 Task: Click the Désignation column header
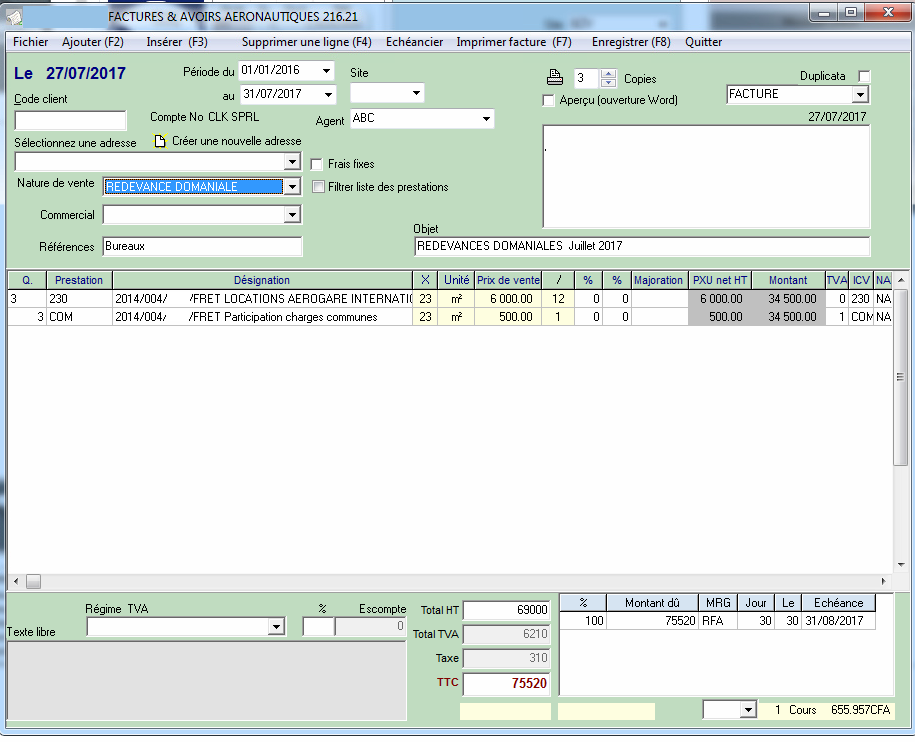pyautogui.click(x=262, y=280)
